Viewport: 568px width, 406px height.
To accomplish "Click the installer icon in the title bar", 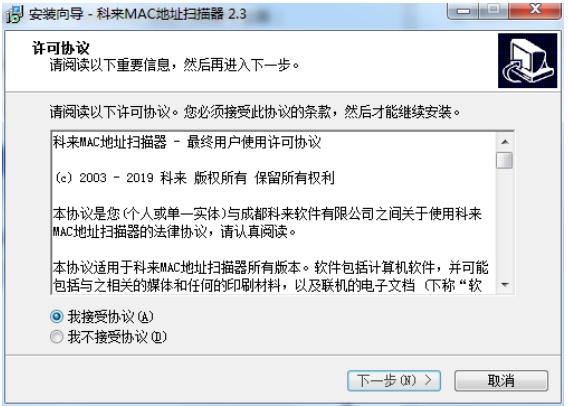I will 14,14.
